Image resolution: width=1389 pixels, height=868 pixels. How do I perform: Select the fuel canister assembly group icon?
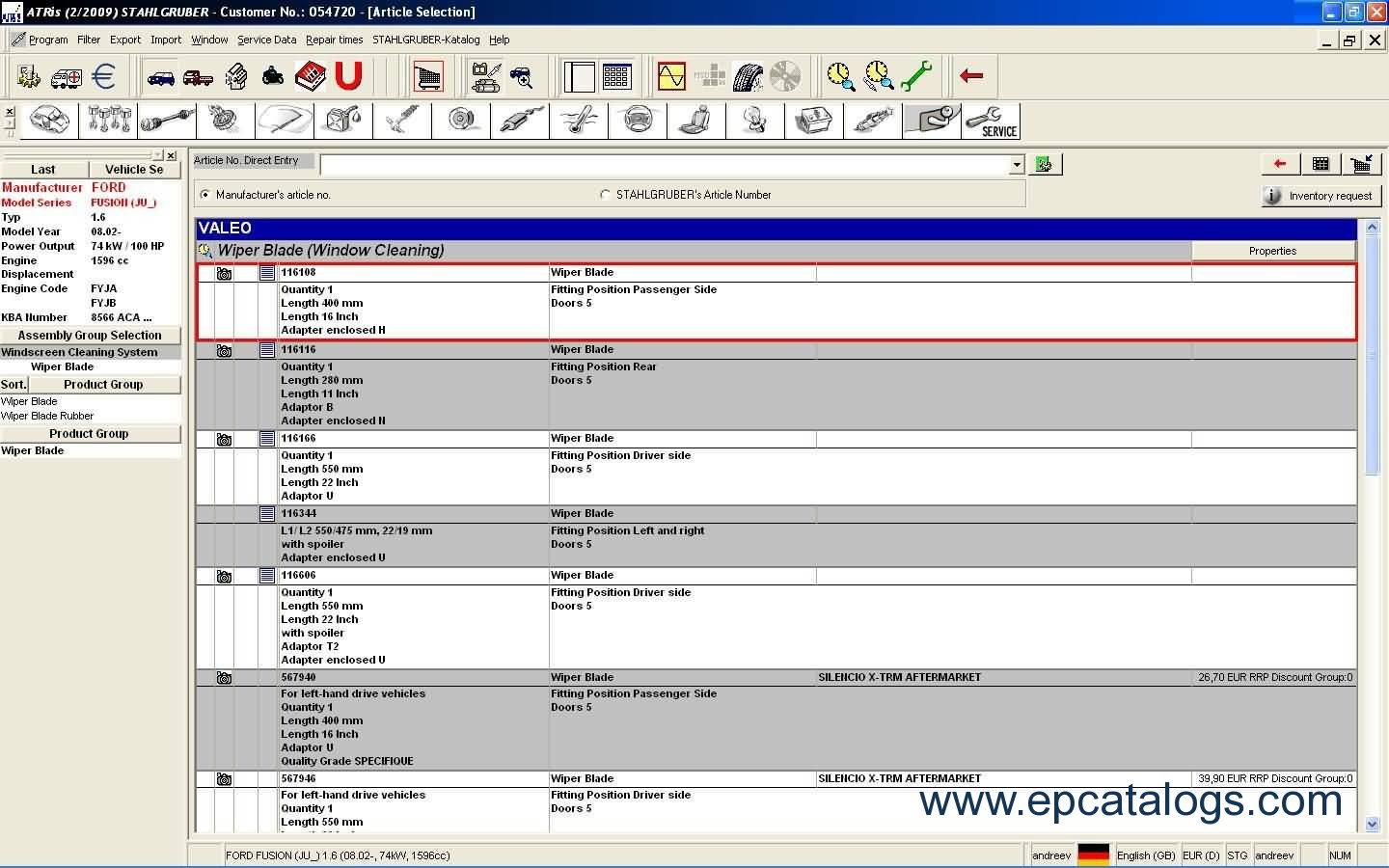pos(343,121)
